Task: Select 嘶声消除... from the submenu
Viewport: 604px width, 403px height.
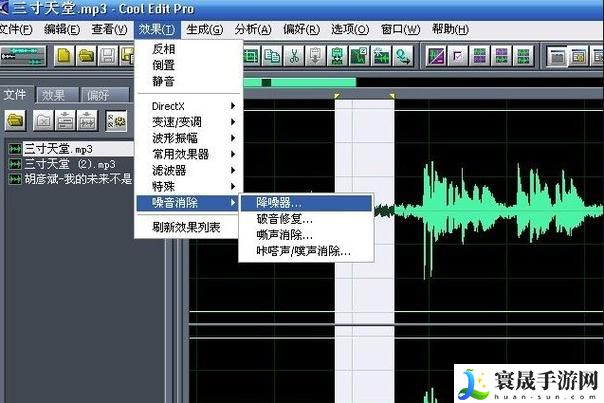Action: tap(307, 235)
